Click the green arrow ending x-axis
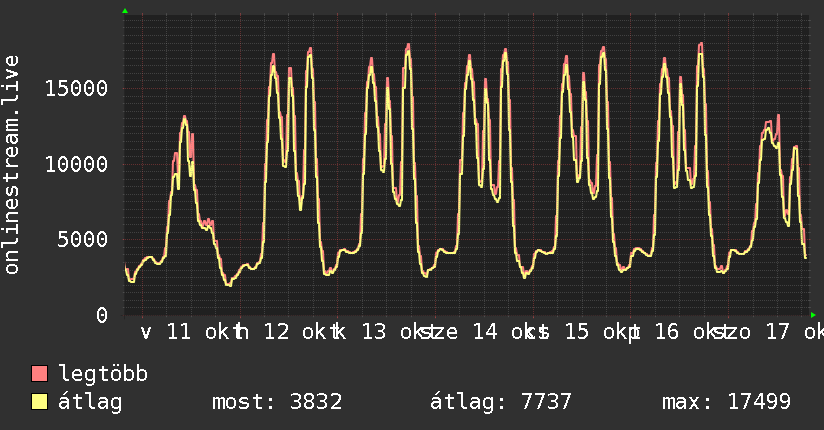This screenshot has width=824, height=430. 813,315
